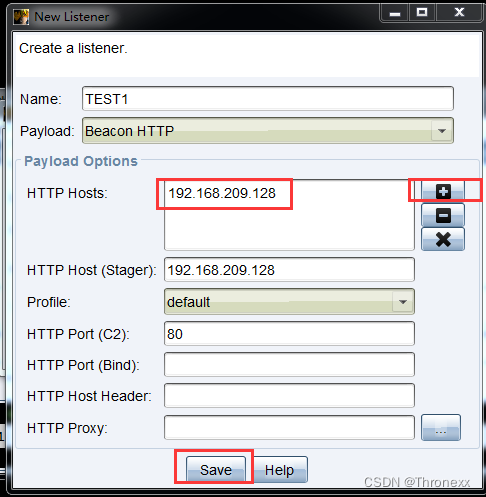Select 192.168.209.128 in HTTP Hosts list
Viewport: 486px width, 497px height.
click(222, 193)
